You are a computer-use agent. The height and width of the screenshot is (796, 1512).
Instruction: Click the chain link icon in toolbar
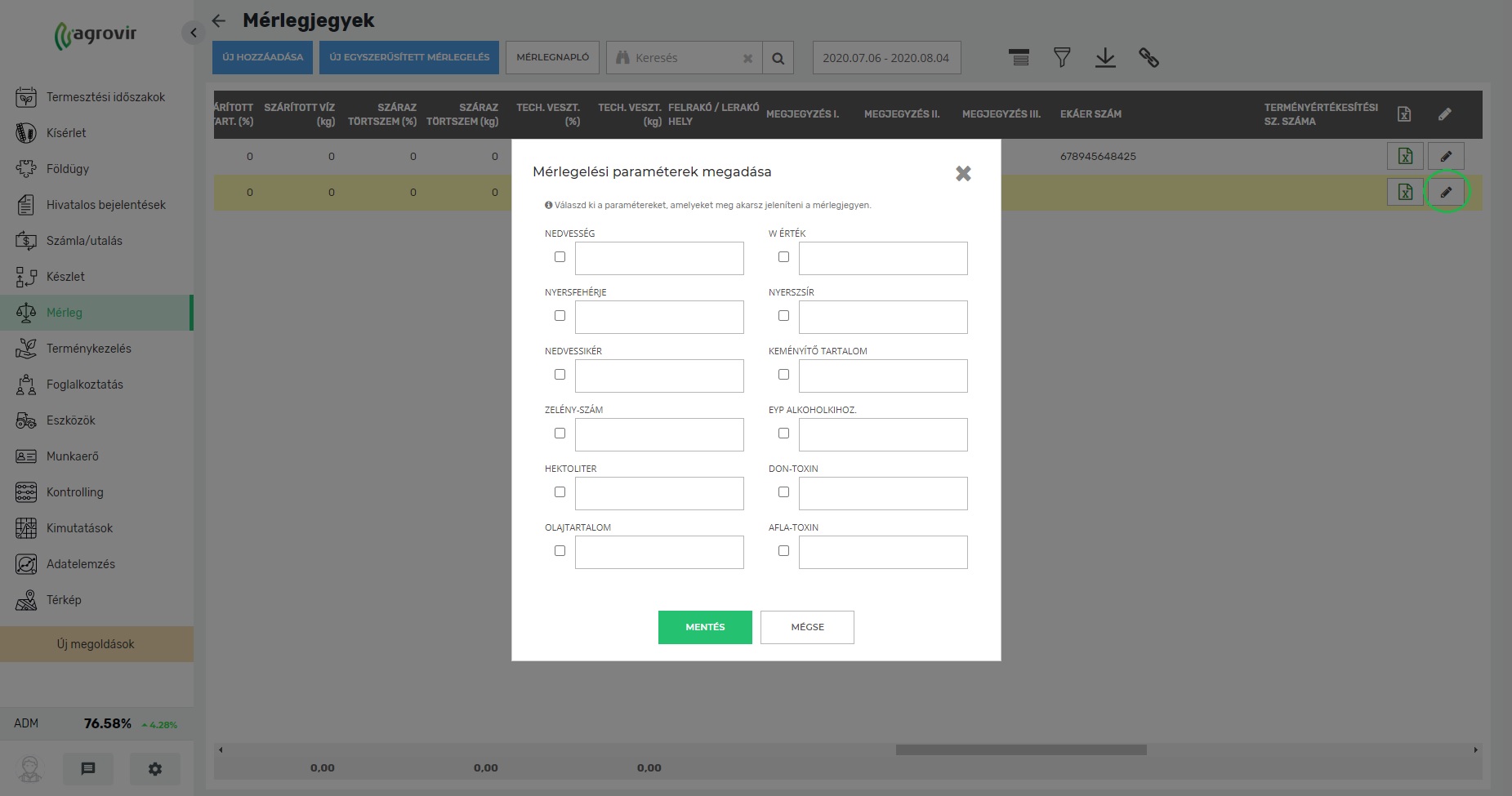tap(1148, 58)
